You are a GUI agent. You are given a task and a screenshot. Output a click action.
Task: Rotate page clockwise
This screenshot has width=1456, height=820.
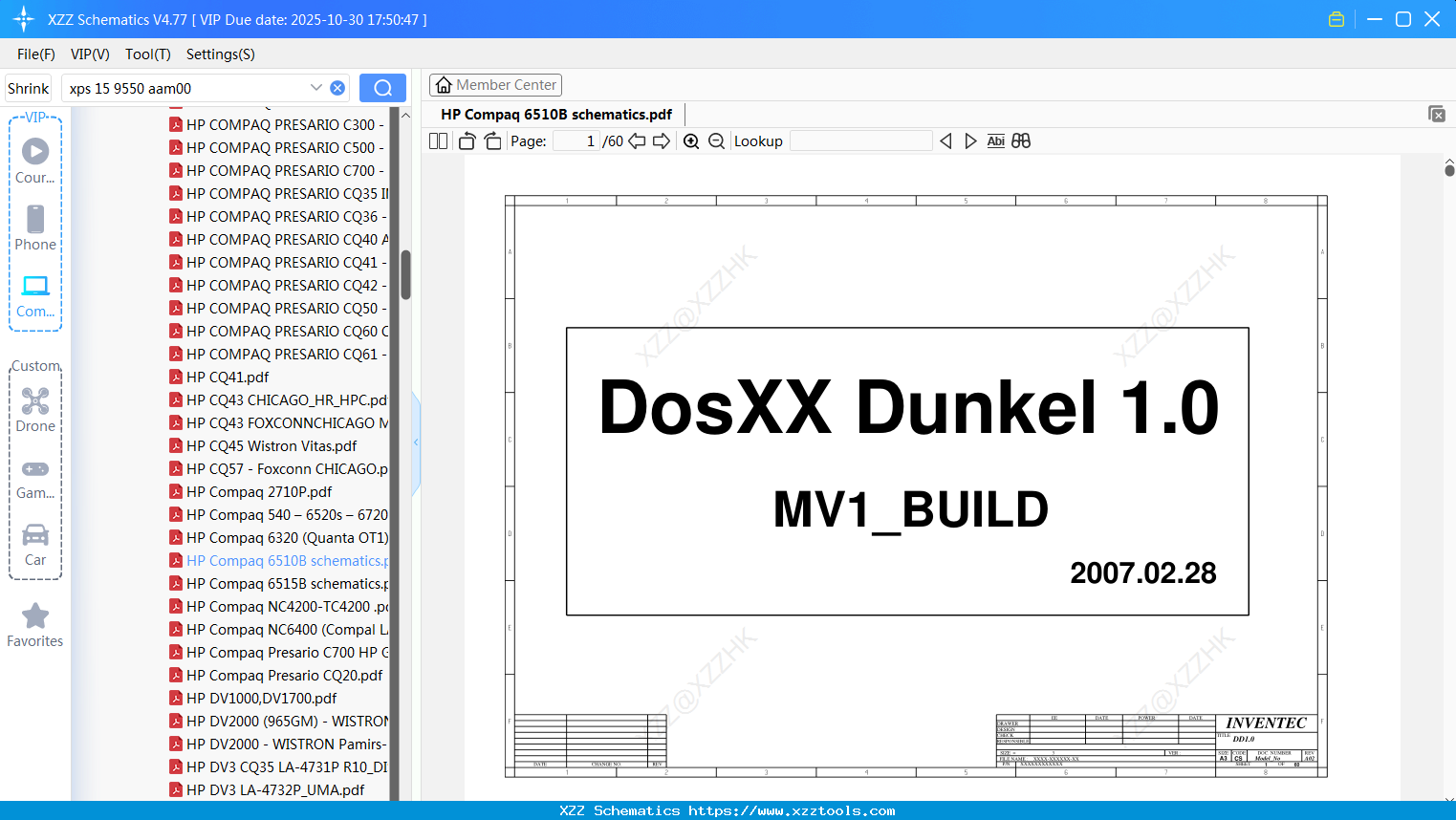point(492,141)
